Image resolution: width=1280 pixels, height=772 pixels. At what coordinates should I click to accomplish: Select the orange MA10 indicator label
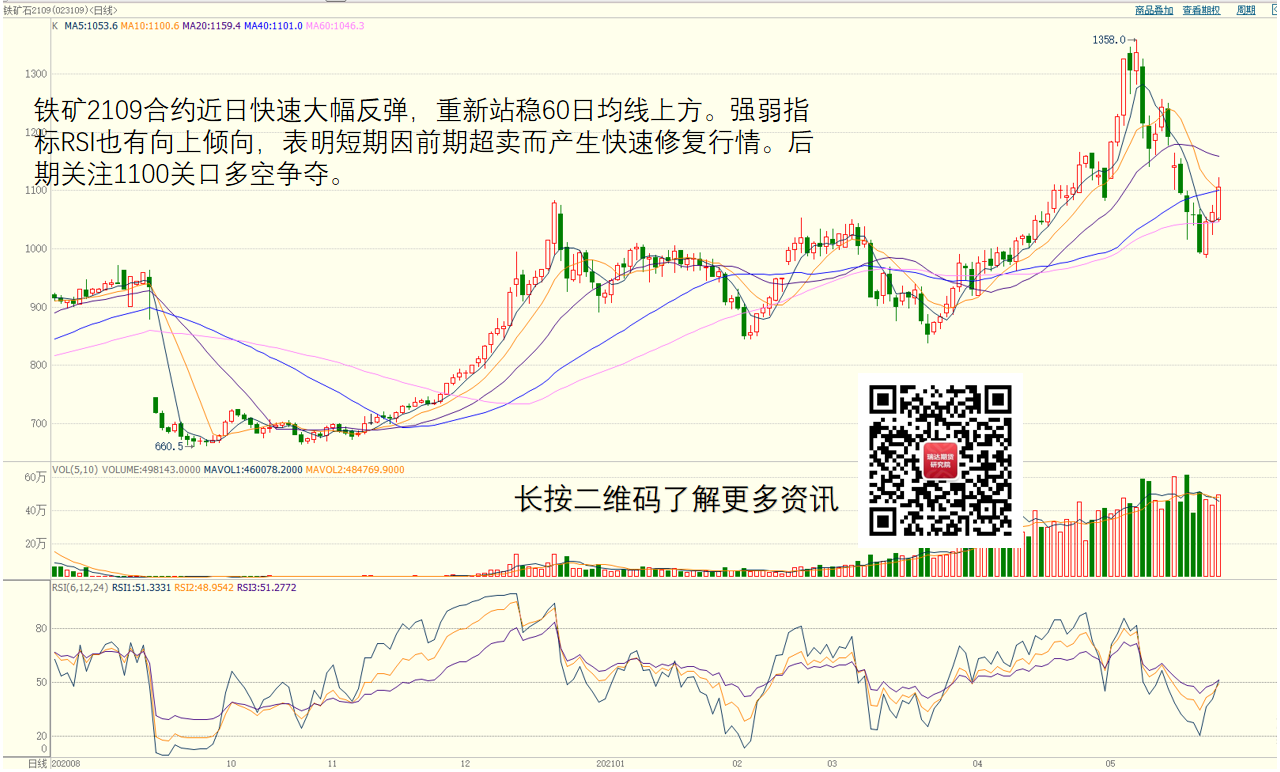click(x=150, y=25)
